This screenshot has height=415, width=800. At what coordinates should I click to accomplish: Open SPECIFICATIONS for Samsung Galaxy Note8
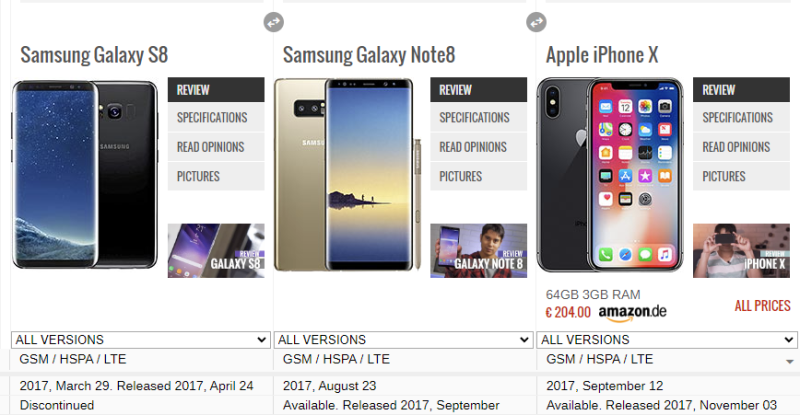tap(479, 117)
